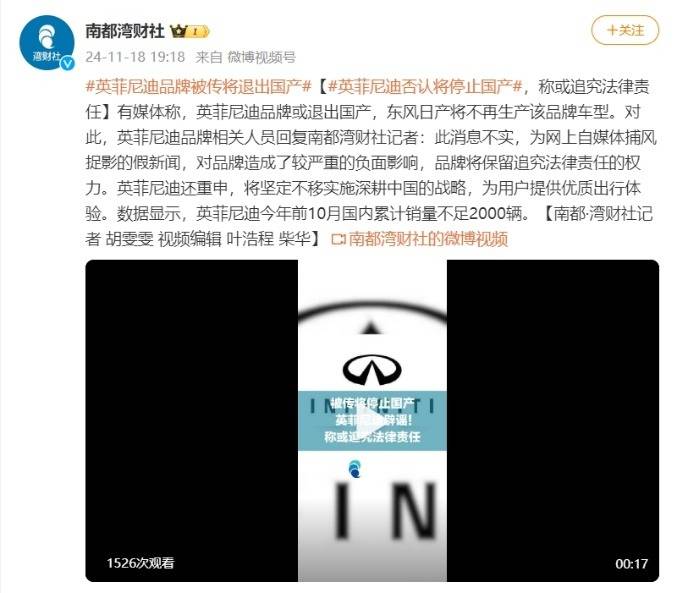Screen dimensions: 677x593
Task: Click the 00:17 video duration label
Action: [x=631, y=564]
